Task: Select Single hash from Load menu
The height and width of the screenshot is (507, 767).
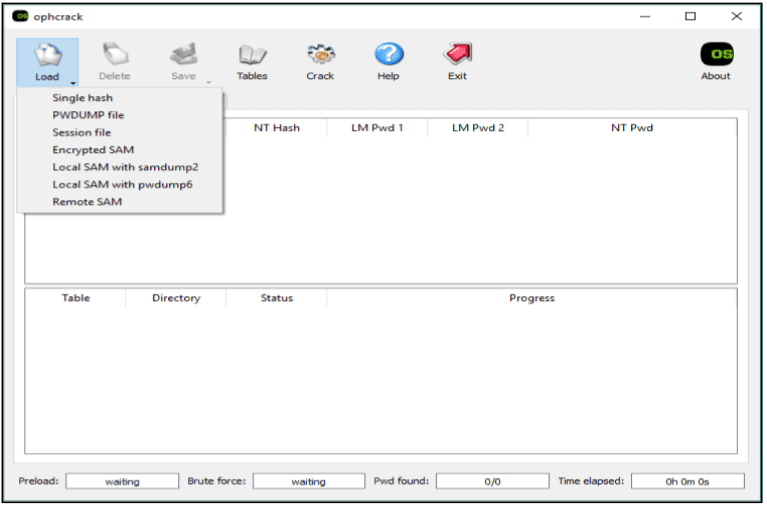Action: (x=82, y=98)
